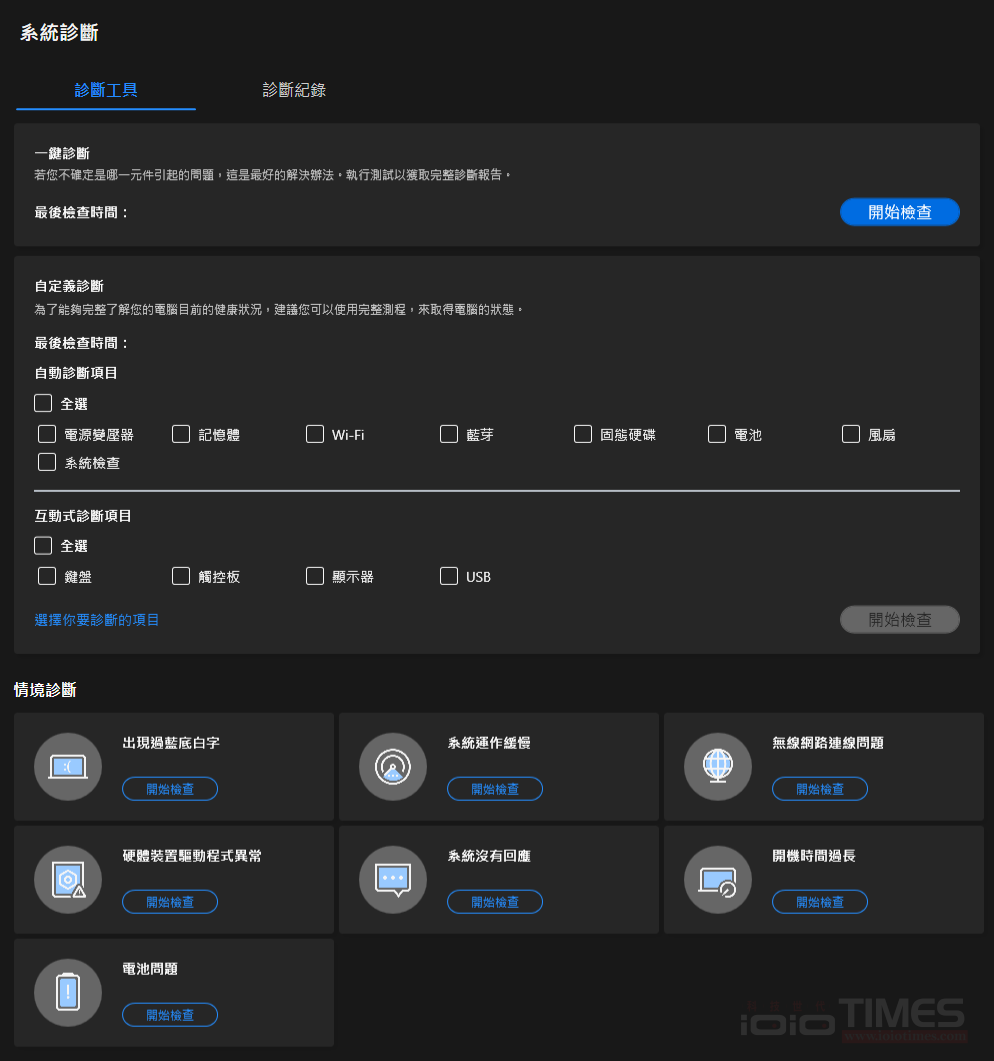Click the blue screen laptop icon
The image size is (994, 1061).
(x=68, y=767)
